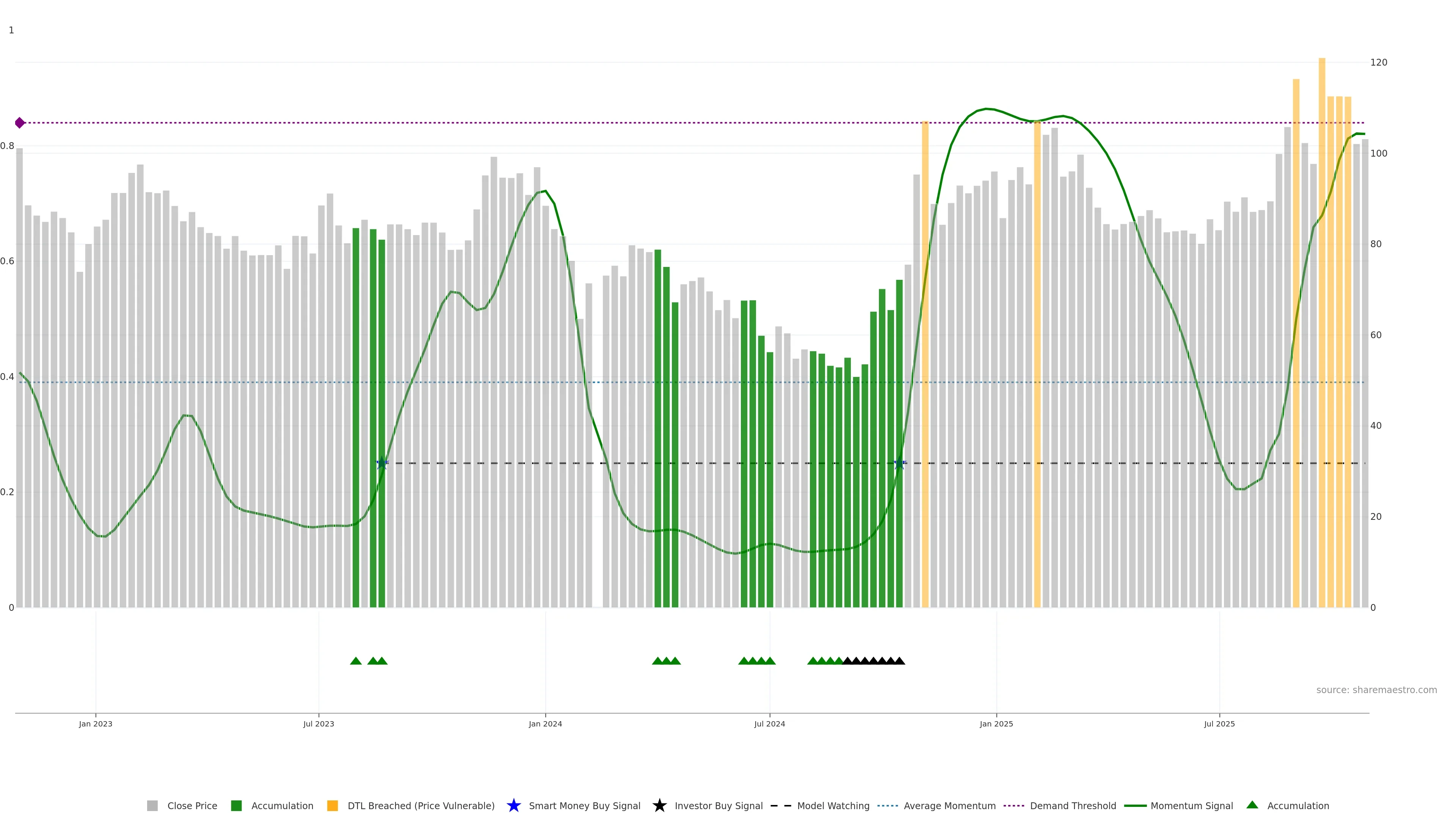The height and width of the screenshot is (819, 1456).
Task: Click the purple Demand Threshold diamond marker
Action: [x=20, y=122]
